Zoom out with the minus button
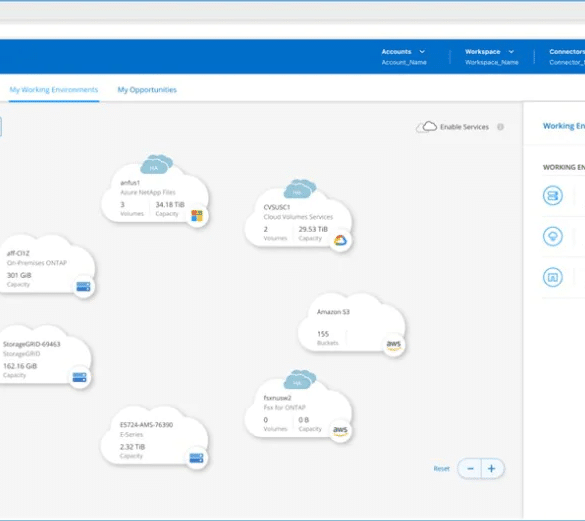585x521 pixels. pos(470,468)
